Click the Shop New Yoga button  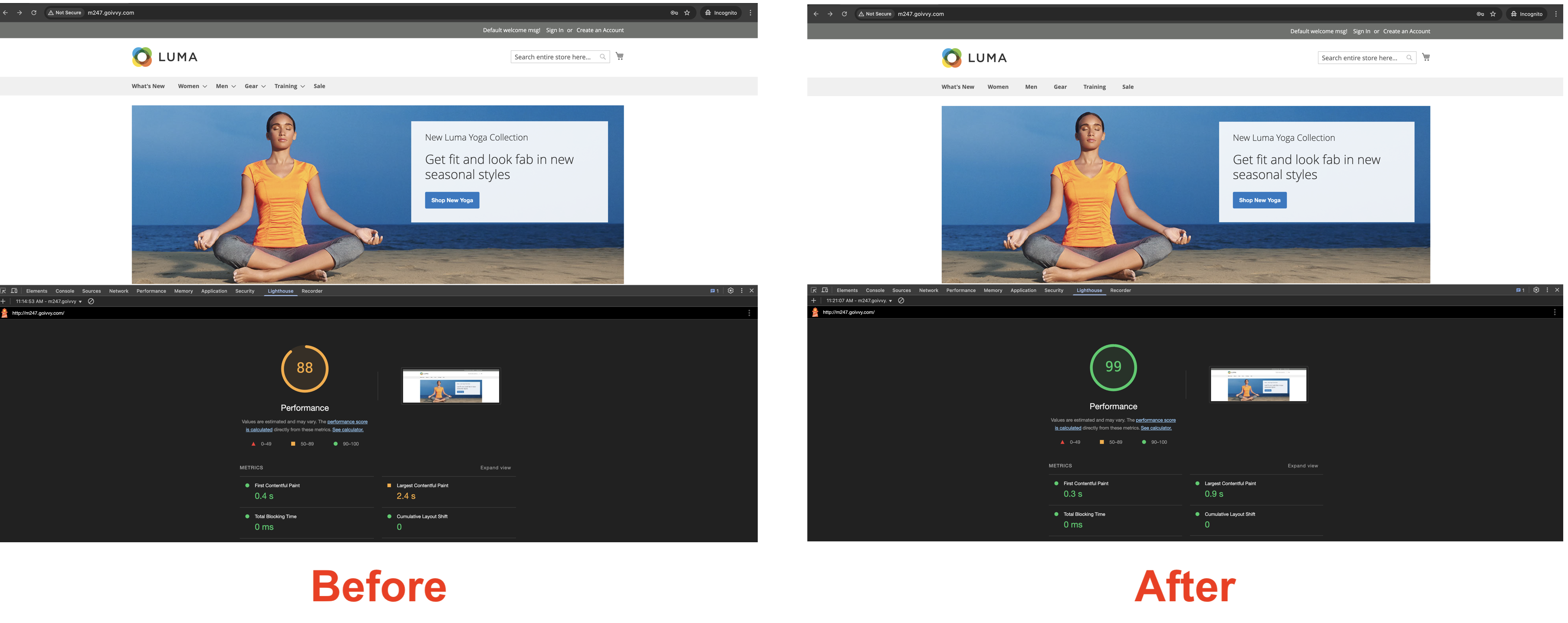coord(452,201)
